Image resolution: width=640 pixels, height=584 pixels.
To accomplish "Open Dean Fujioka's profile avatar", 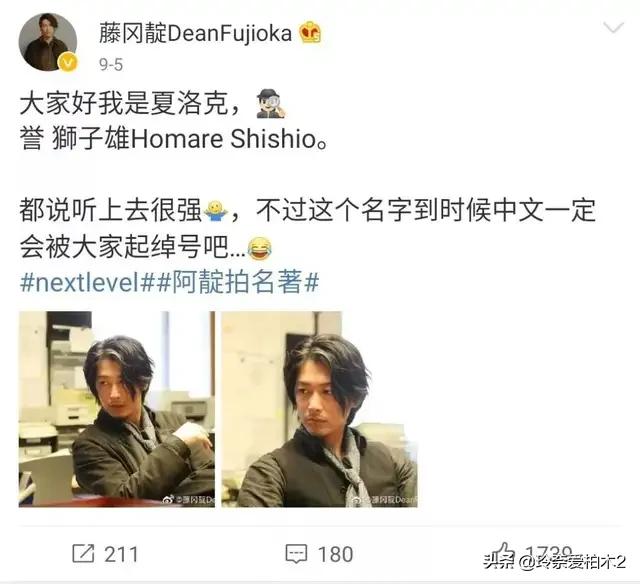I will [x=48, y=42].
